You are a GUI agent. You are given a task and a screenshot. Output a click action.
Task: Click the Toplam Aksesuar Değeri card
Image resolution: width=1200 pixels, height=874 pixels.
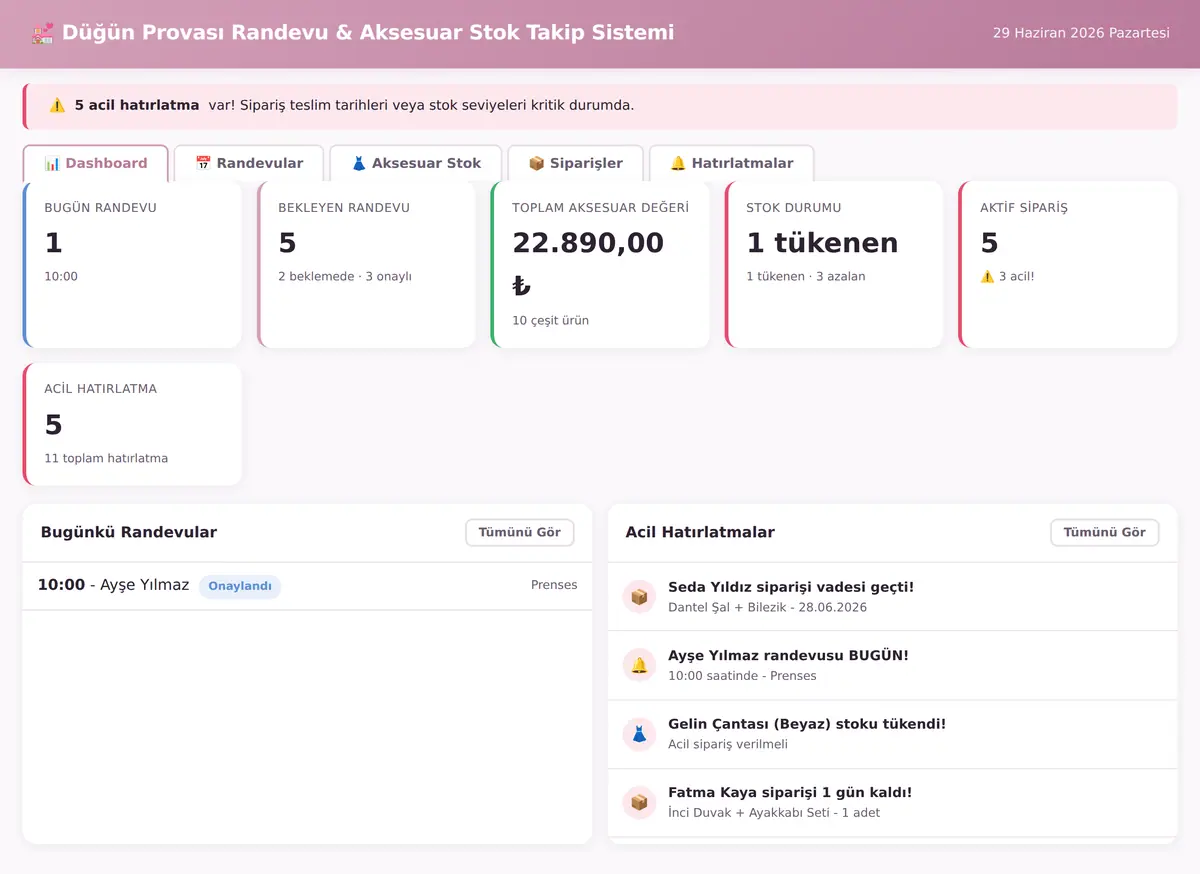click(x=600, y=265)
